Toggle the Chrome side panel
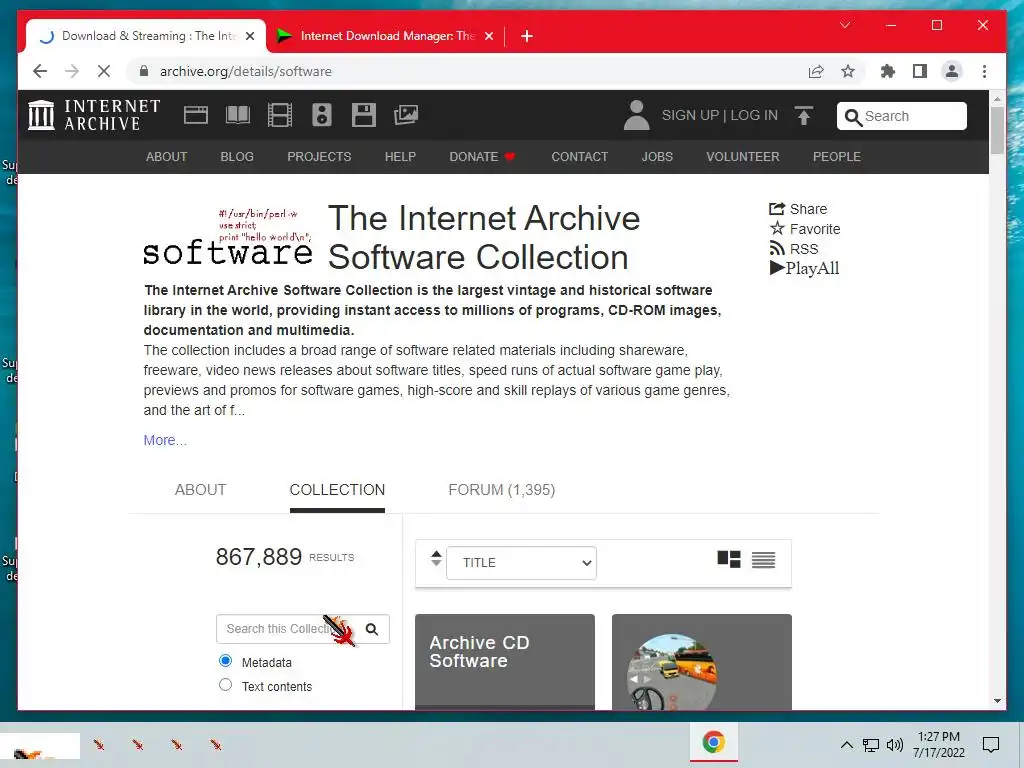The height and width of the screenshot is (768, 1024). coord(920,71)
